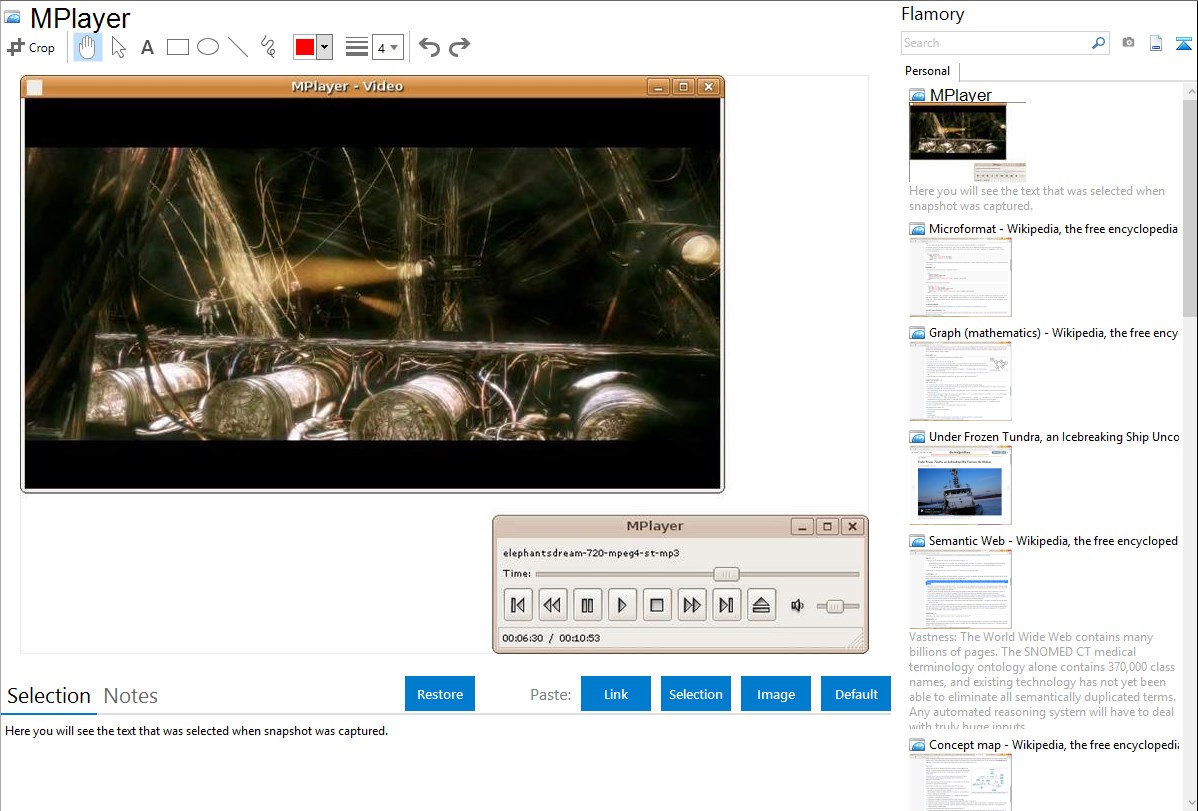Undo the last annotation

coord(429,47)
